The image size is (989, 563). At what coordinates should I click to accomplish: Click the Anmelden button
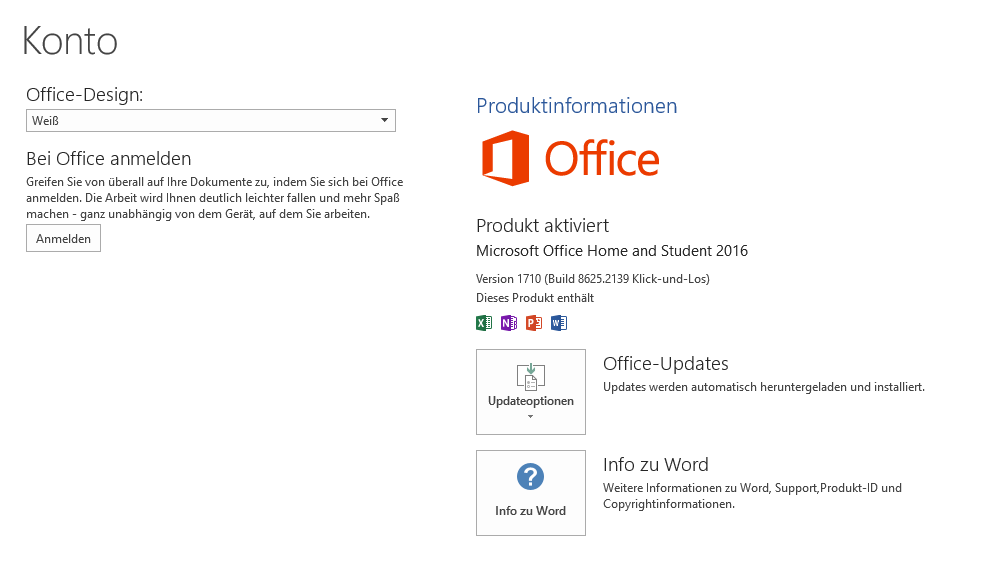[x=63, y=238]
